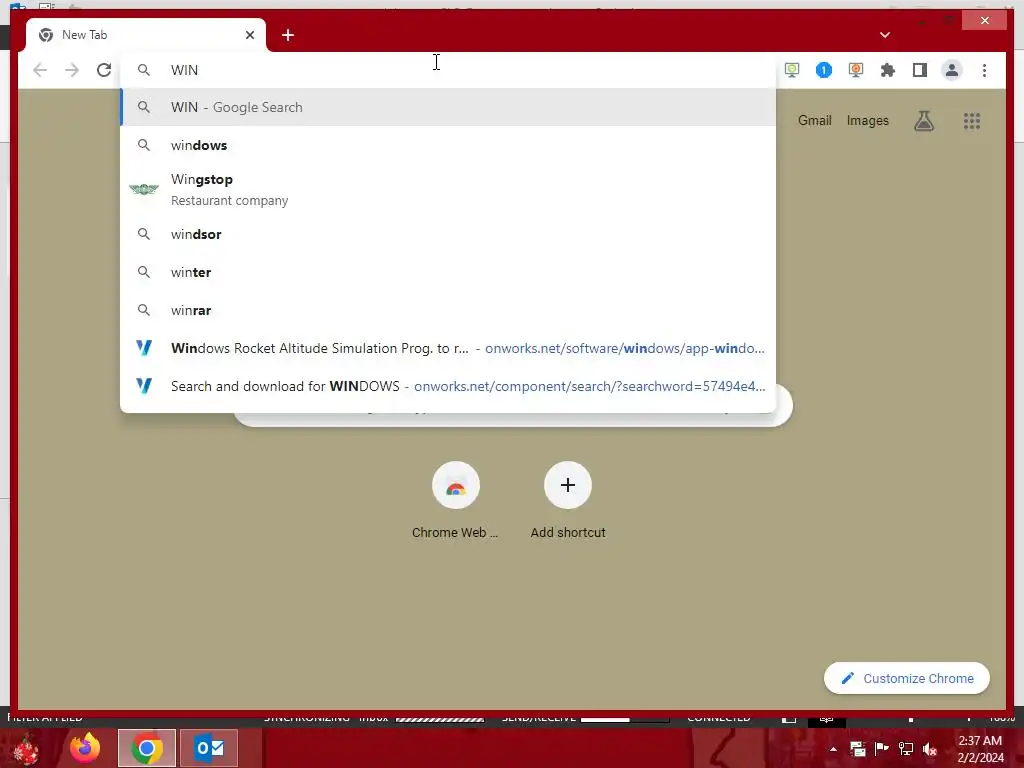Screen dimensions: 1024x768
Task: Launch Firefox from the taskbar
Action: (x=84, y=748)
